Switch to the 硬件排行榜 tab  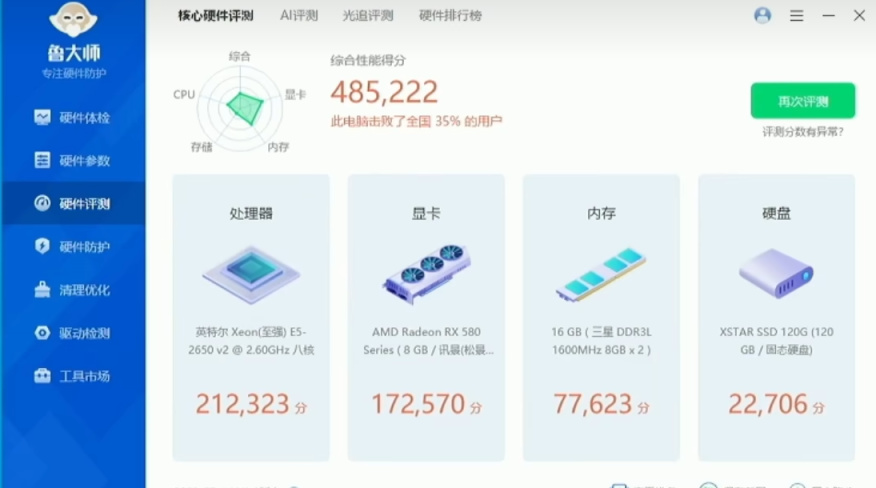click(x=450, y=16)
